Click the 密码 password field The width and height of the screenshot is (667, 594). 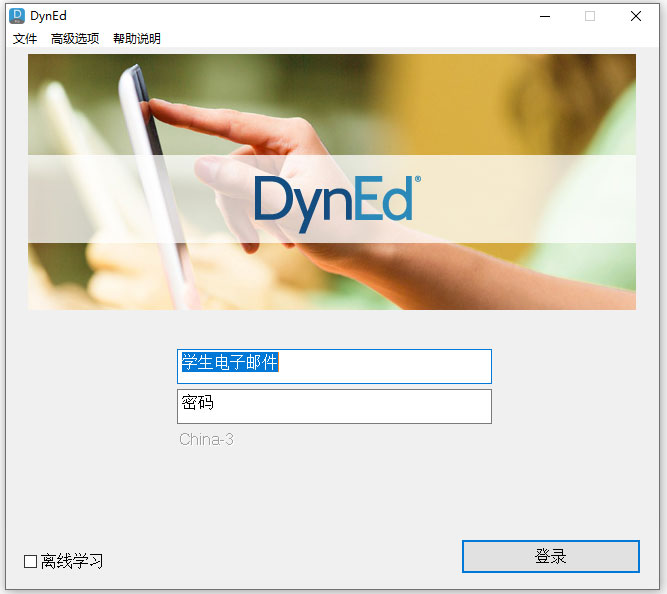tap(334, 406)
